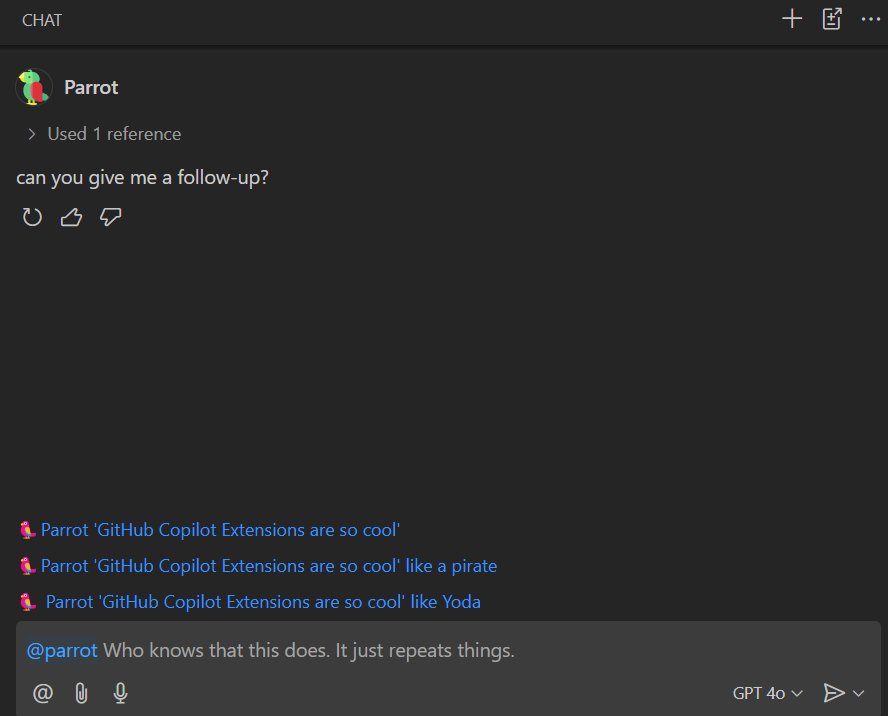Open send options chevron beside send button
The width and height of the screenshot is (888, 716).
coord(859,693)
